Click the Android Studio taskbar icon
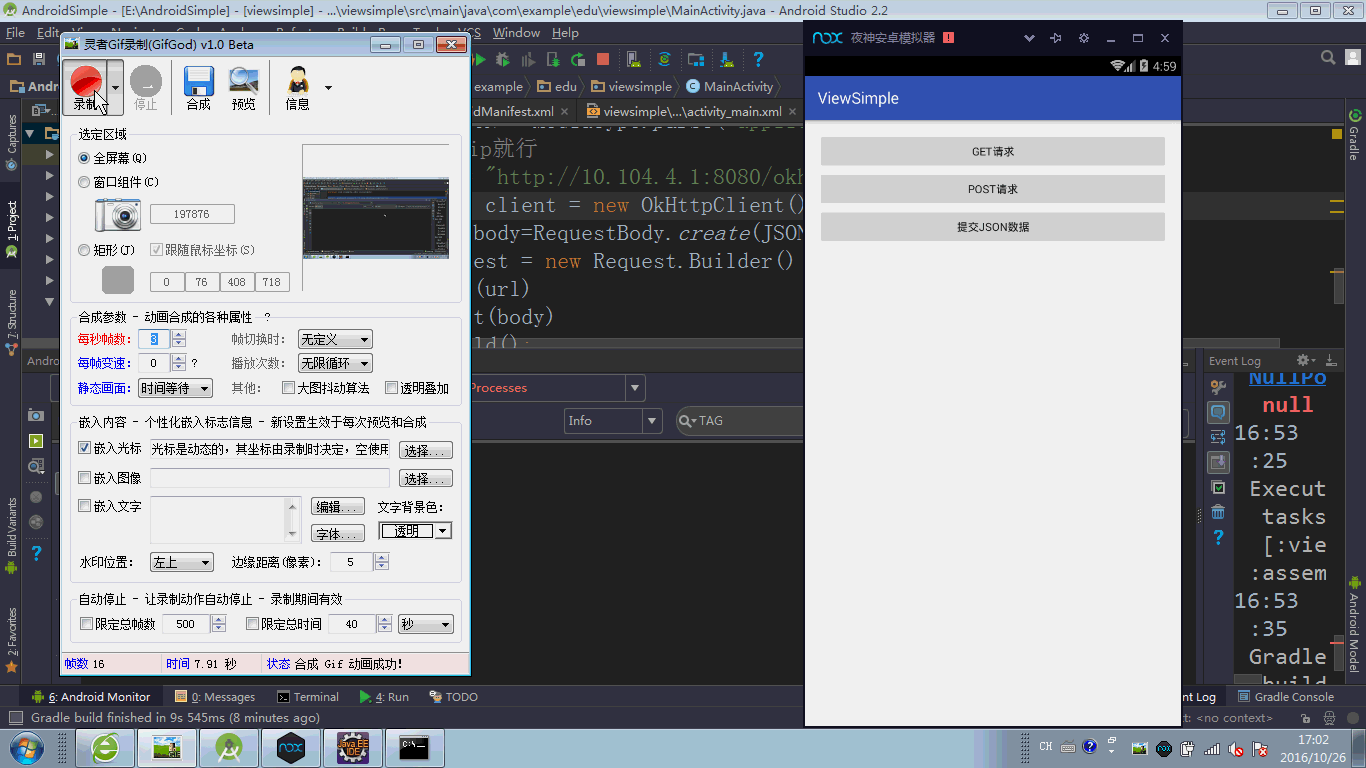 [229, 747]
